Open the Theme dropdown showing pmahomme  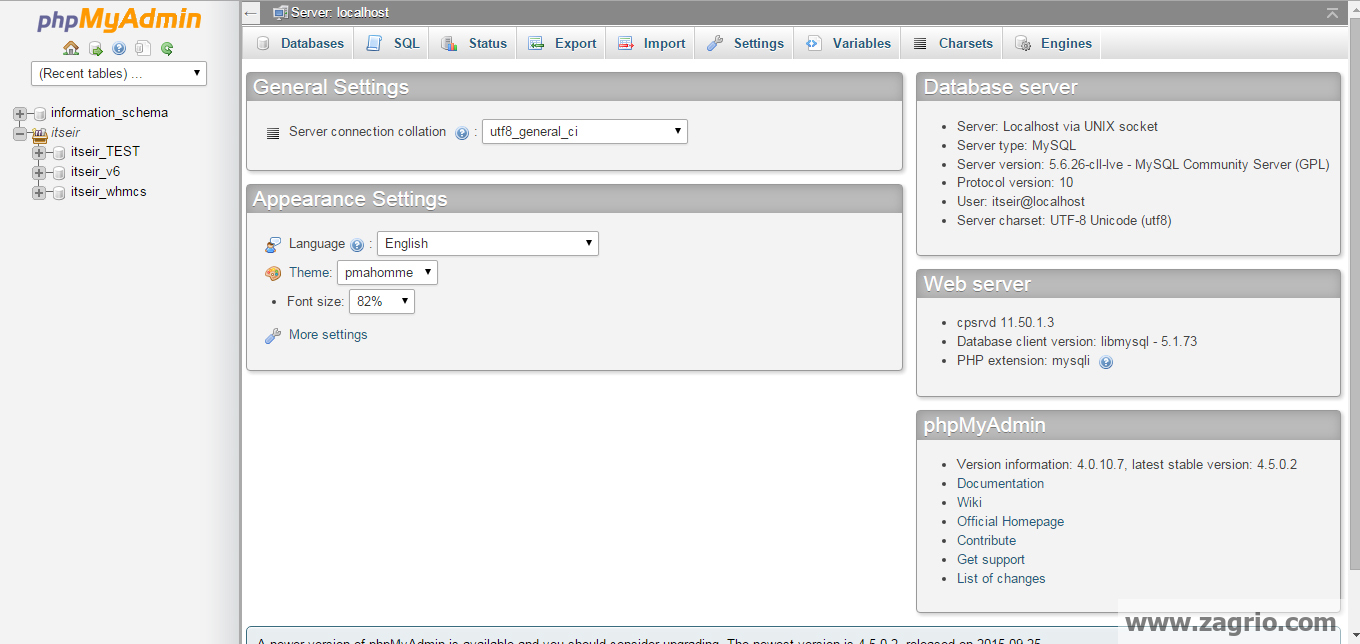[387, 272]
